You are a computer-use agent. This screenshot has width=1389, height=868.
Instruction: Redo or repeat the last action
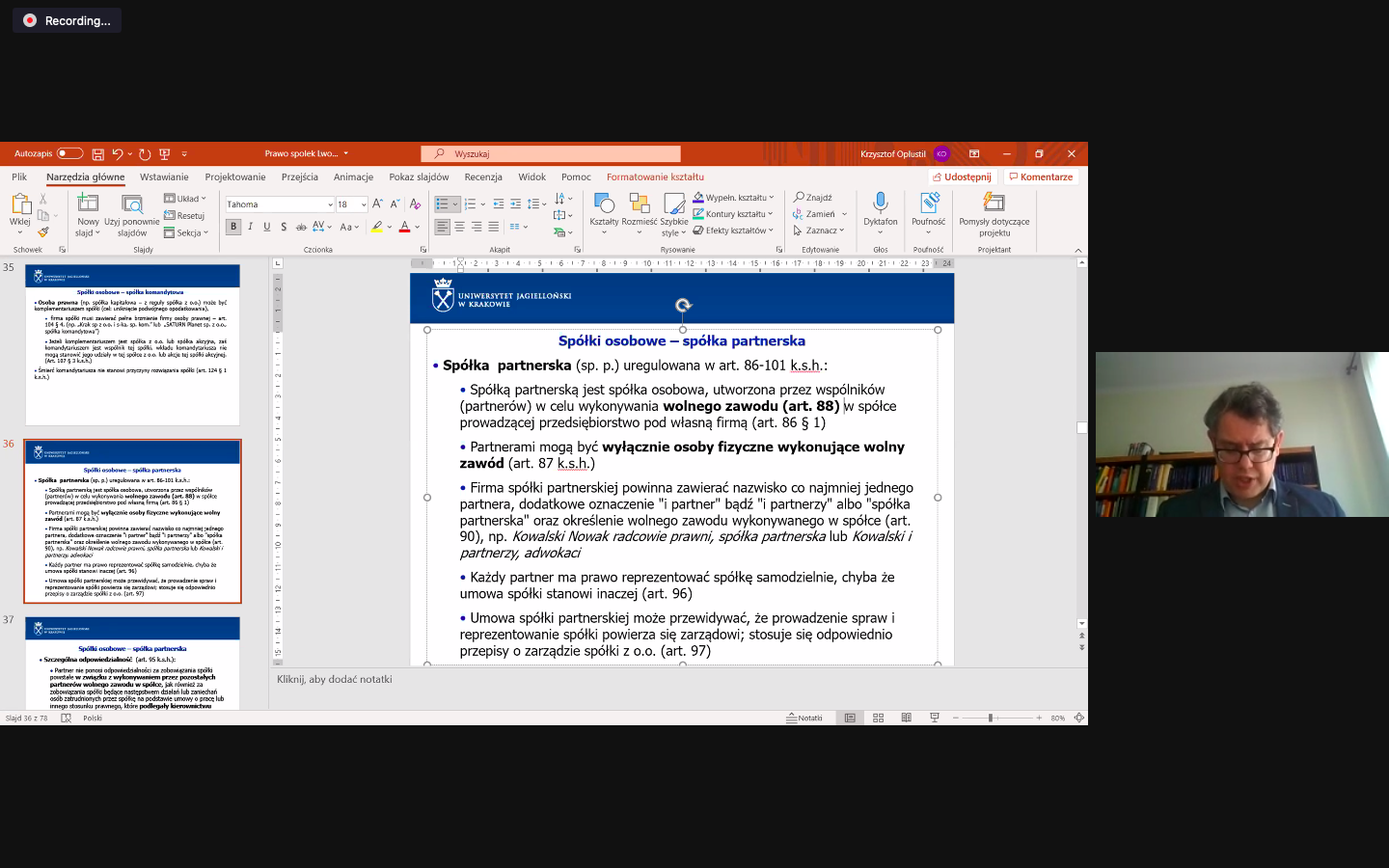(145, 153)
